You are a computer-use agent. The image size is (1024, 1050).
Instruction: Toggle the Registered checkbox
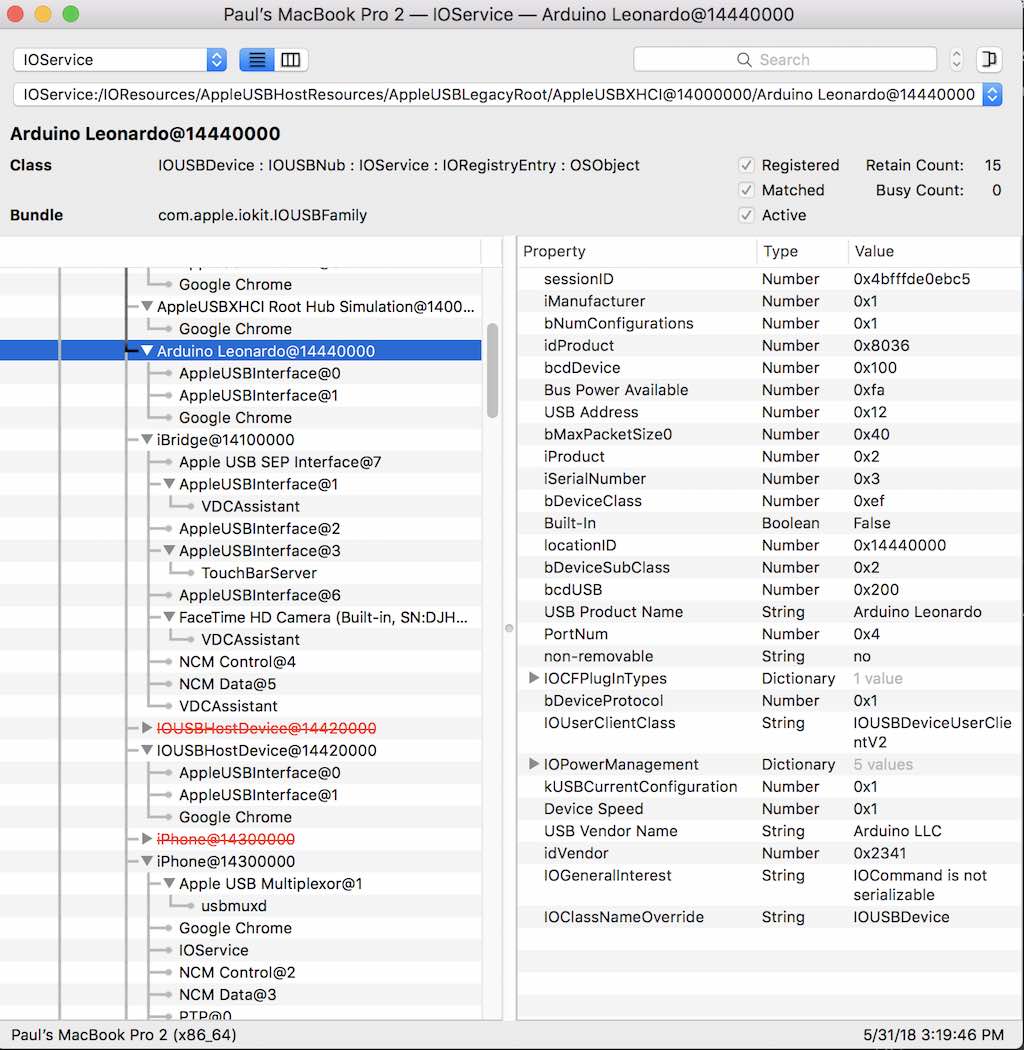(x=745, y=165)
